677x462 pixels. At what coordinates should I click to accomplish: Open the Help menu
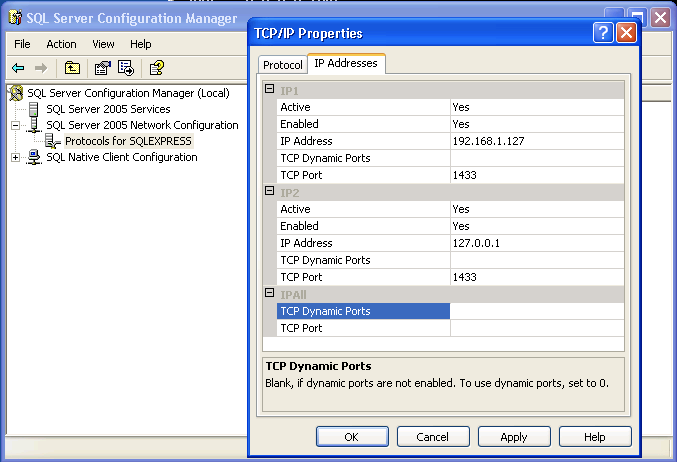(x=141, y=44)
